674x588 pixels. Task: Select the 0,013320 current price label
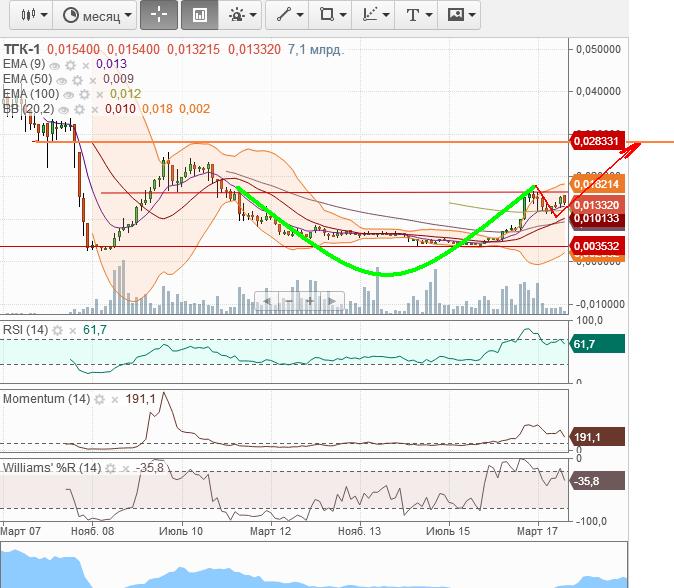(x=597, y=205)
